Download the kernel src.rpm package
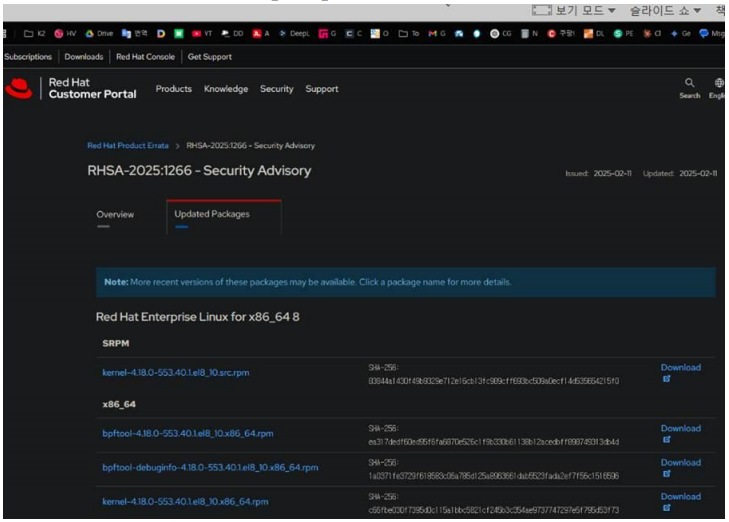The image size is (729, 522). [x=681, y=367]
